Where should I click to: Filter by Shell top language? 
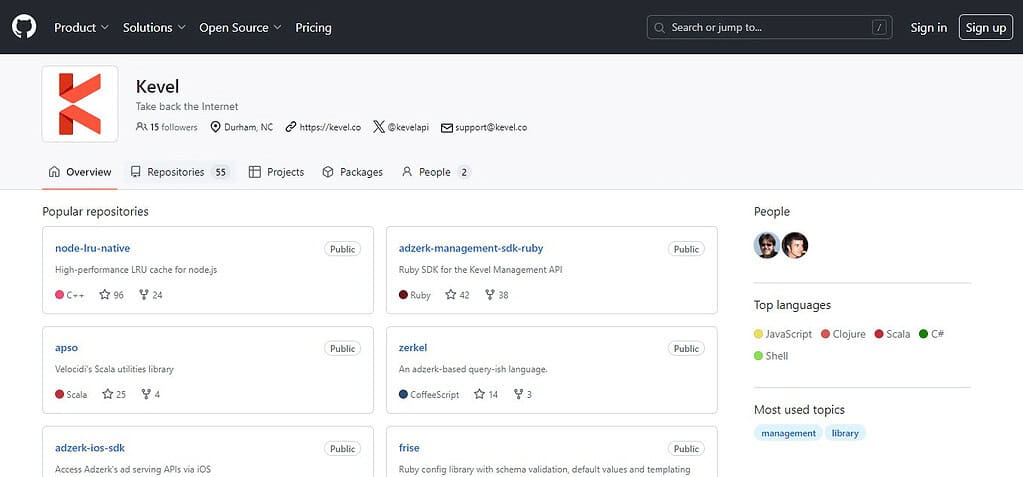tap(771, 356)
